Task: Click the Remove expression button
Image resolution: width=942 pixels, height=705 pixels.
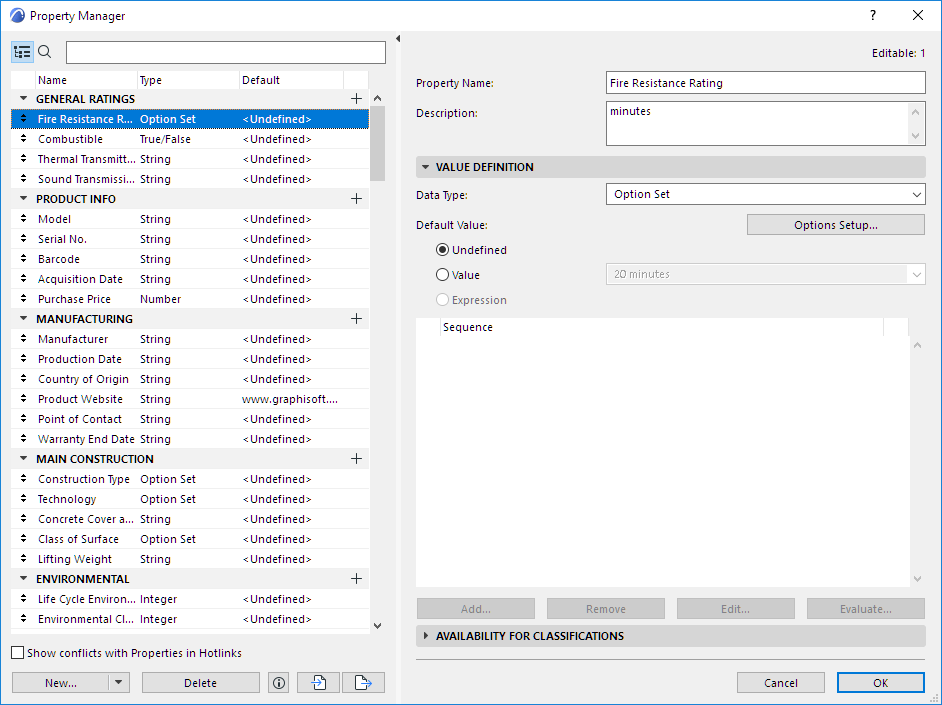Action: (606, 609)
